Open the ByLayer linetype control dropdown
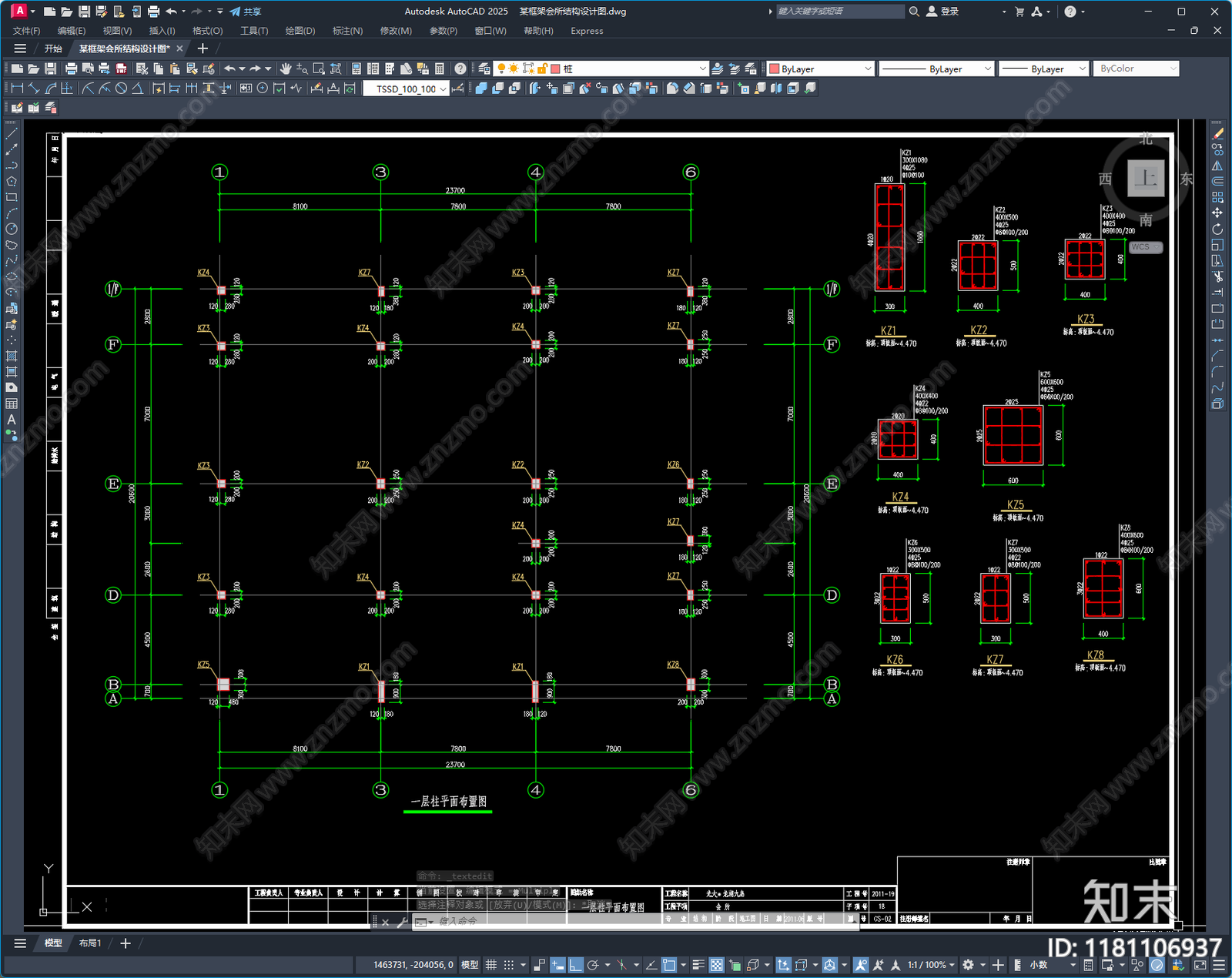The width and height of the screenshot is (1232, 978). pyautogui.click(x=936, y=69)
